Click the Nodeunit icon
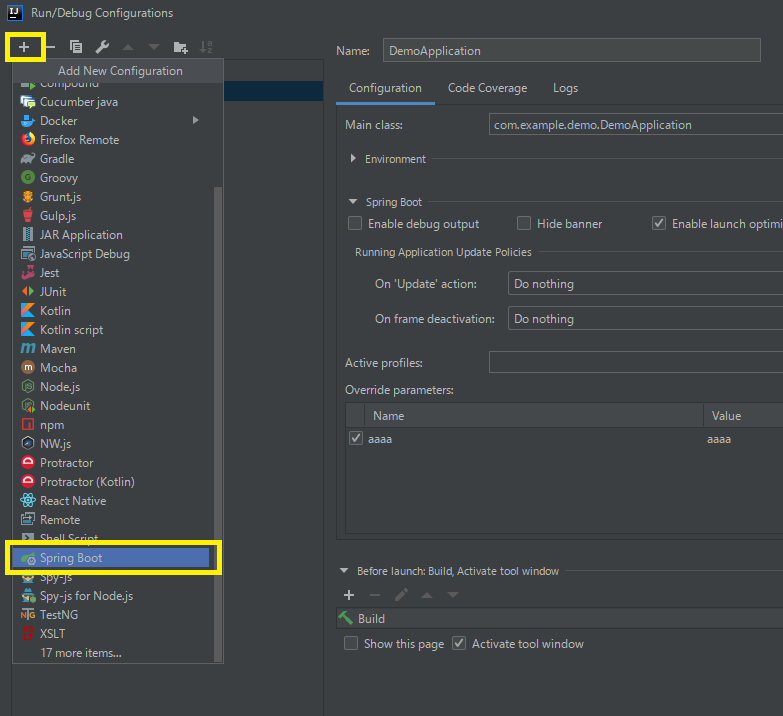 28,405
